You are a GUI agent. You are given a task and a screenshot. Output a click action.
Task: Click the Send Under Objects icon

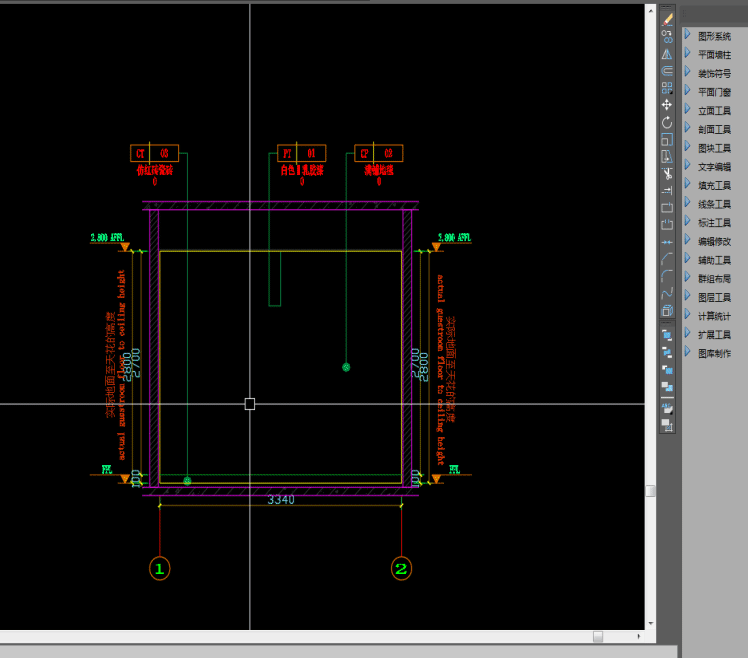667,387
